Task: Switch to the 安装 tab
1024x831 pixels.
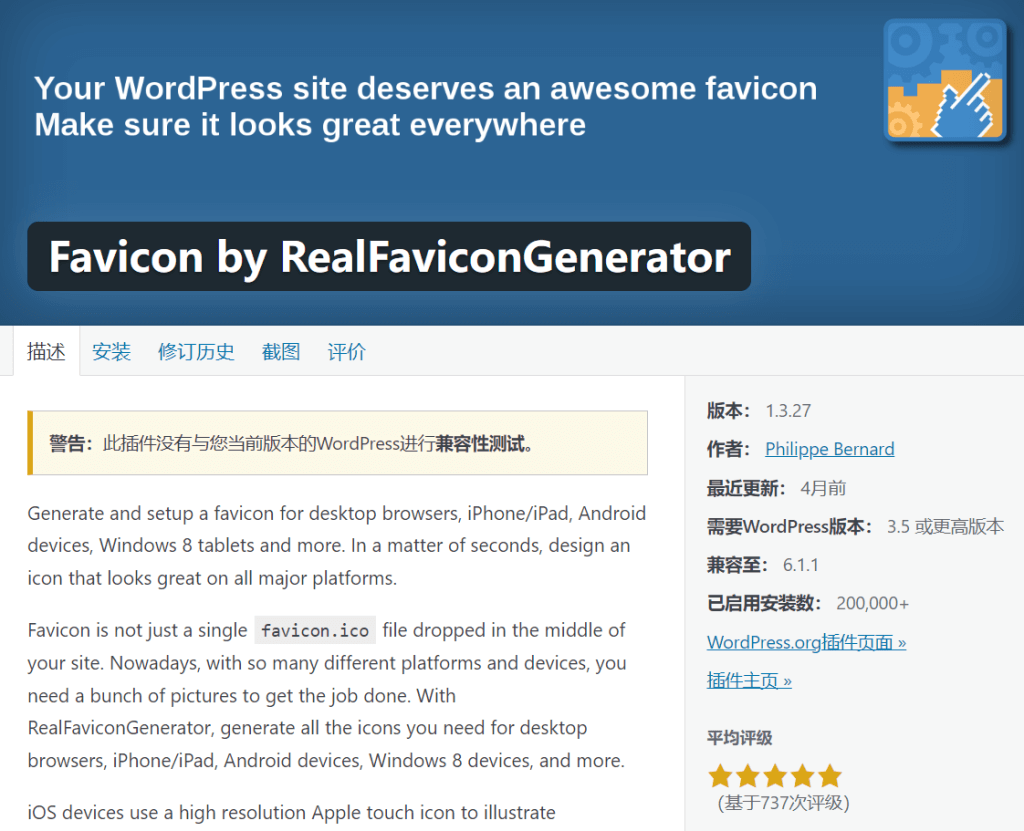Action: [112, 351]
